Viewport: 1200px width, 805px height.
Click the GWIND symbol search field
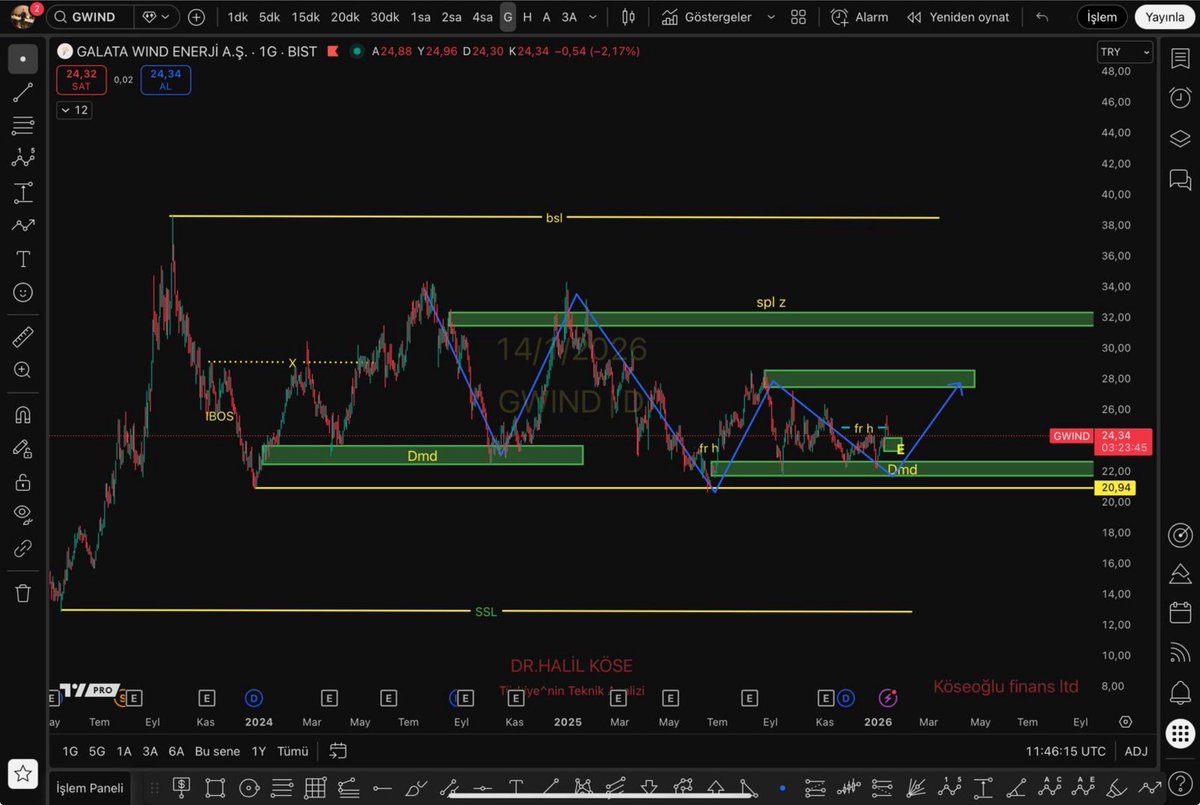90,17
